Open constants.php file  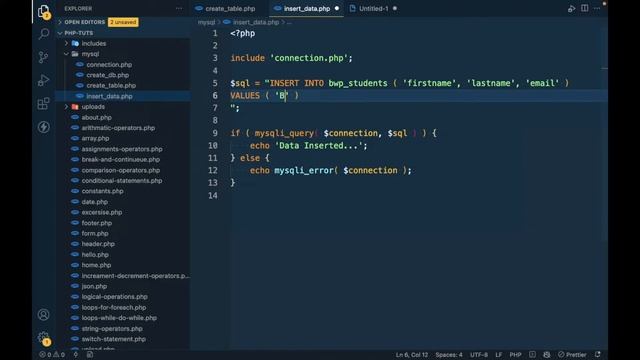coord(102,191)
